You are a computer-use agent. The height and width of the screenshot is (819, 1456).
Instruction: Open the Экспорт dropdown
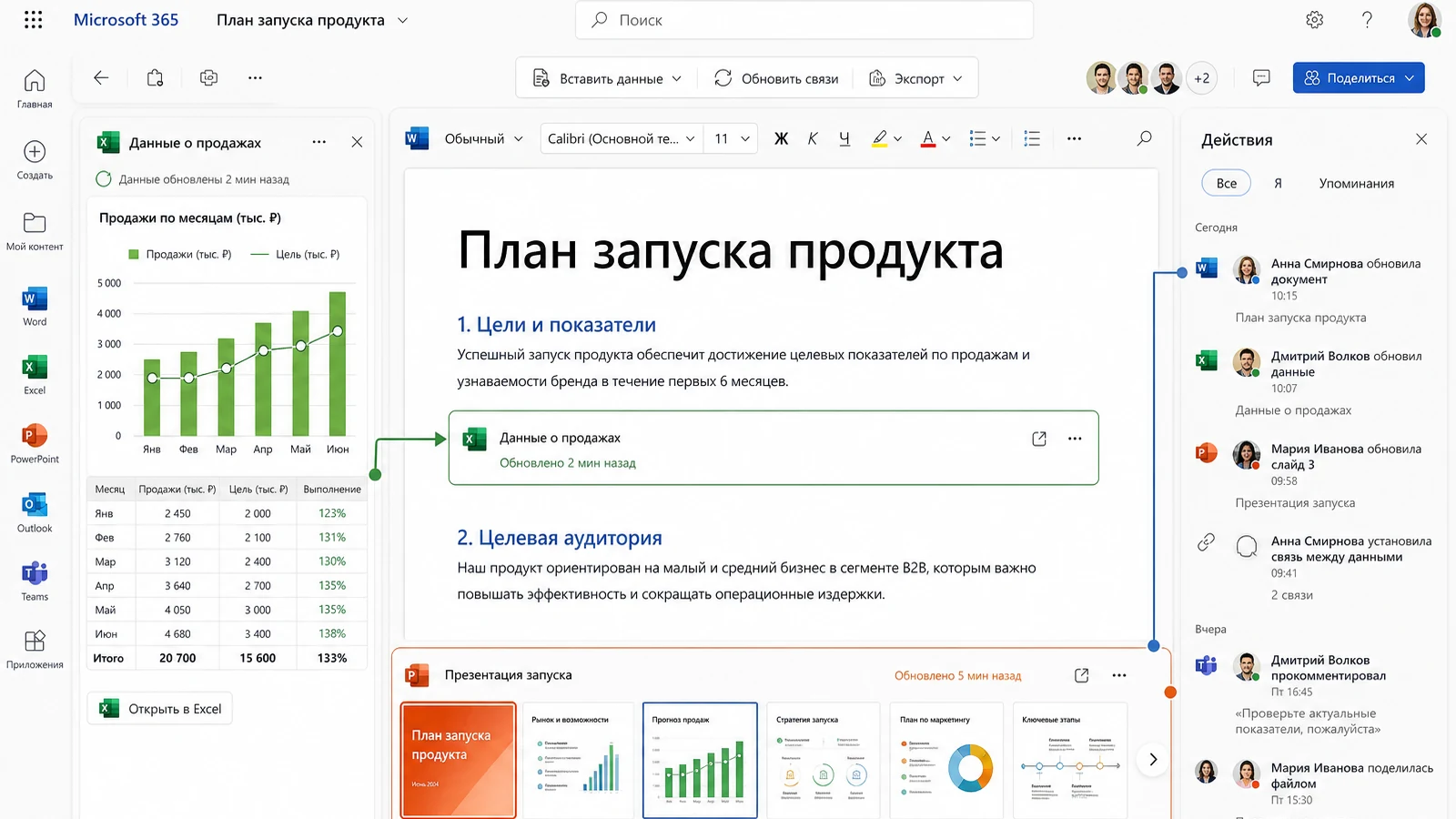pyautogui.click(x=915, y=78)
